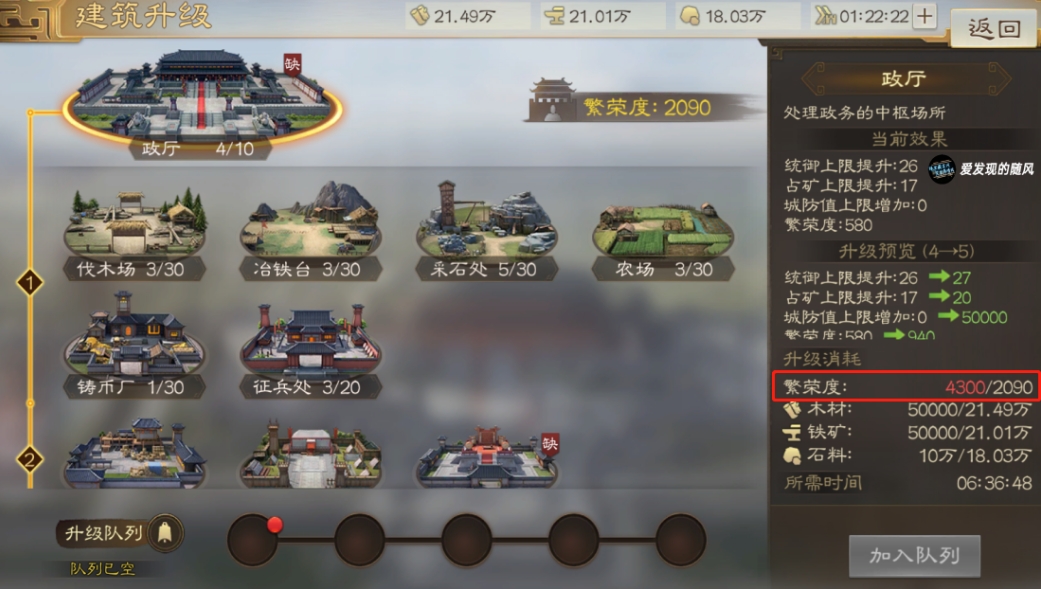Select the 征兵处 recruitment building
Screen dimensions: 1041x589
click(x=310, y=351)
